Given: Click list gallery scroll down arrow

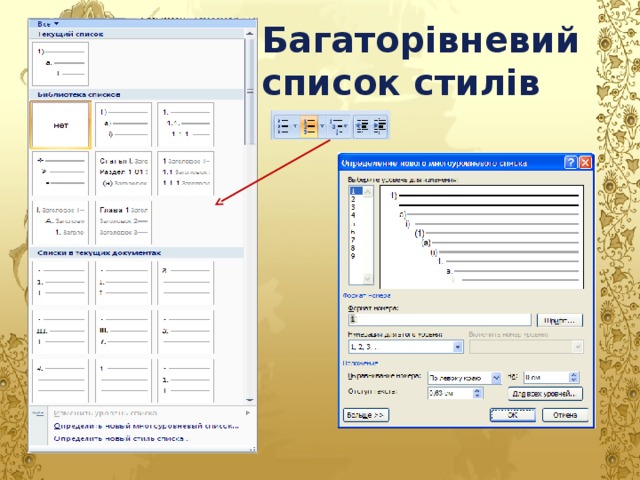Looking at the screenshot, I should point(250,400).
